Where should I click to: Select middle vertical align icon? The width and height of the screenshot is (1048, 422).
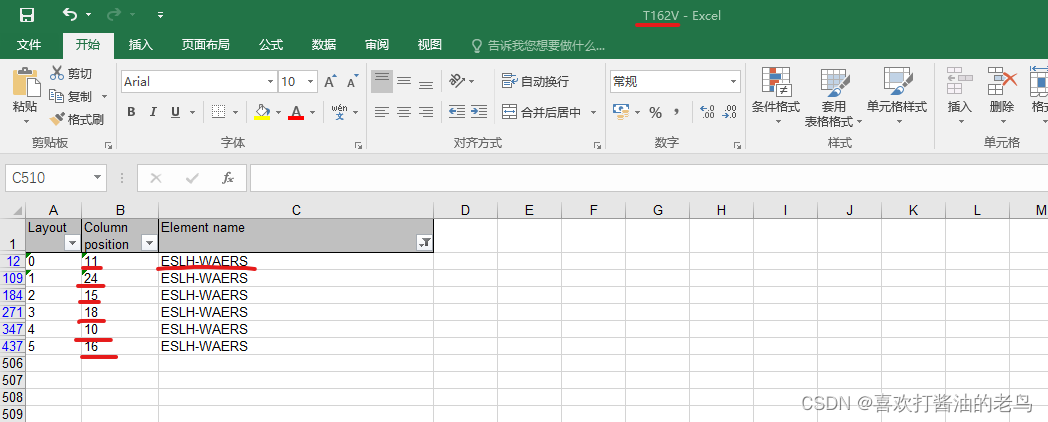point(404,82)
